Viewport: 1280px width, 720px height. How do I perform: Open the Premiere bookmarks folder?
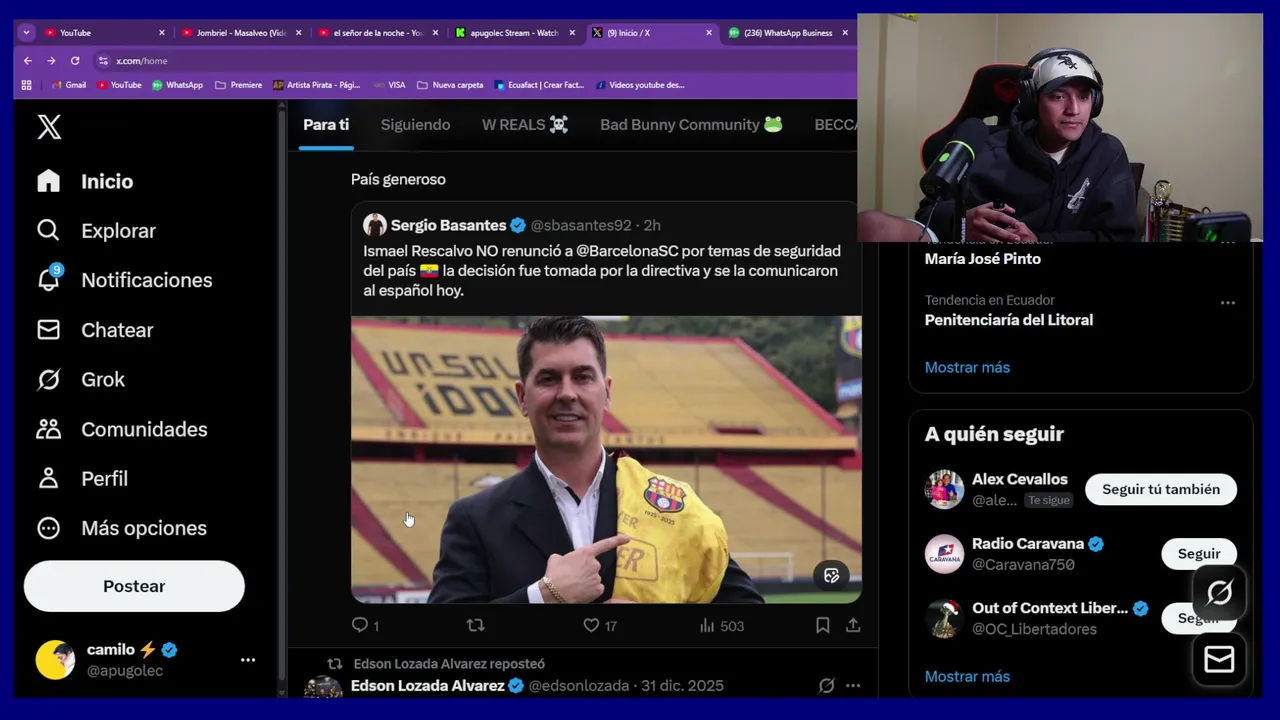coord(238,85)
